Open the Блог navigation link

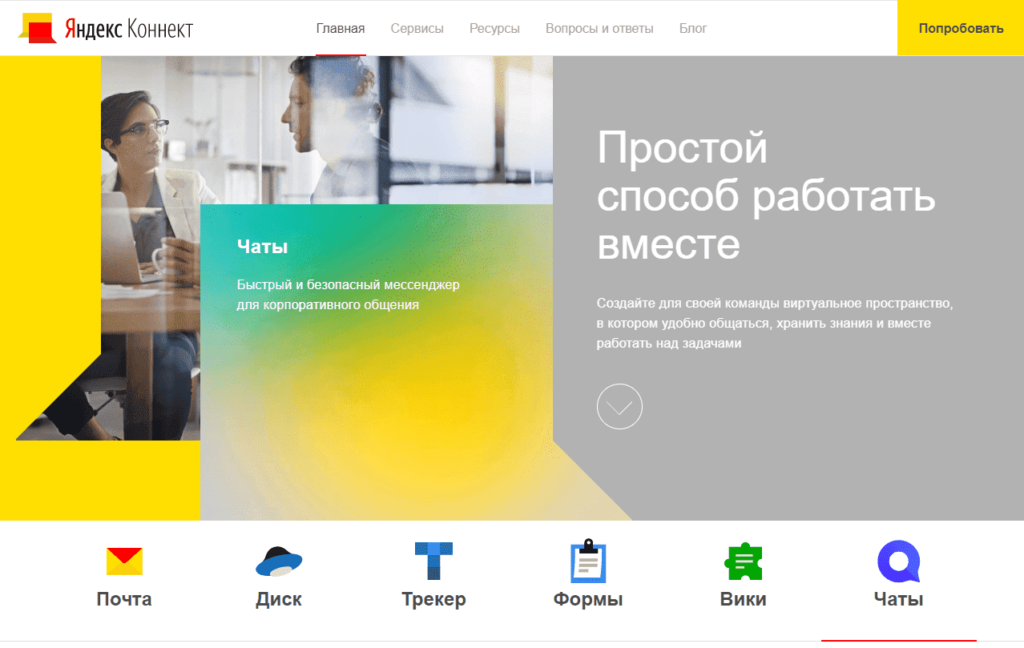point(693,28)
